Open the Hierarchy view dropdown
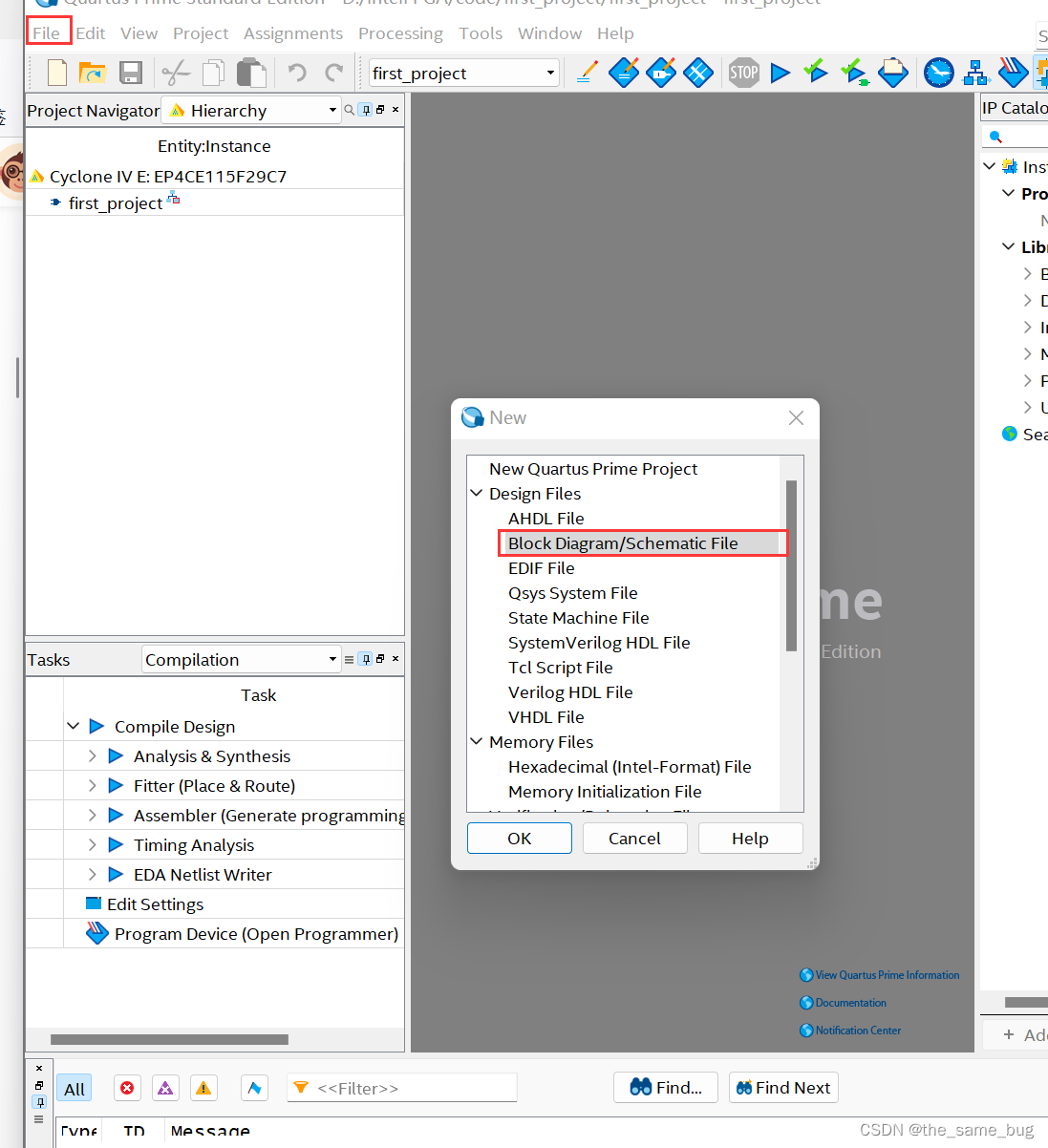This screenshot has height=1148, width=1048. [x=332, y=110]
